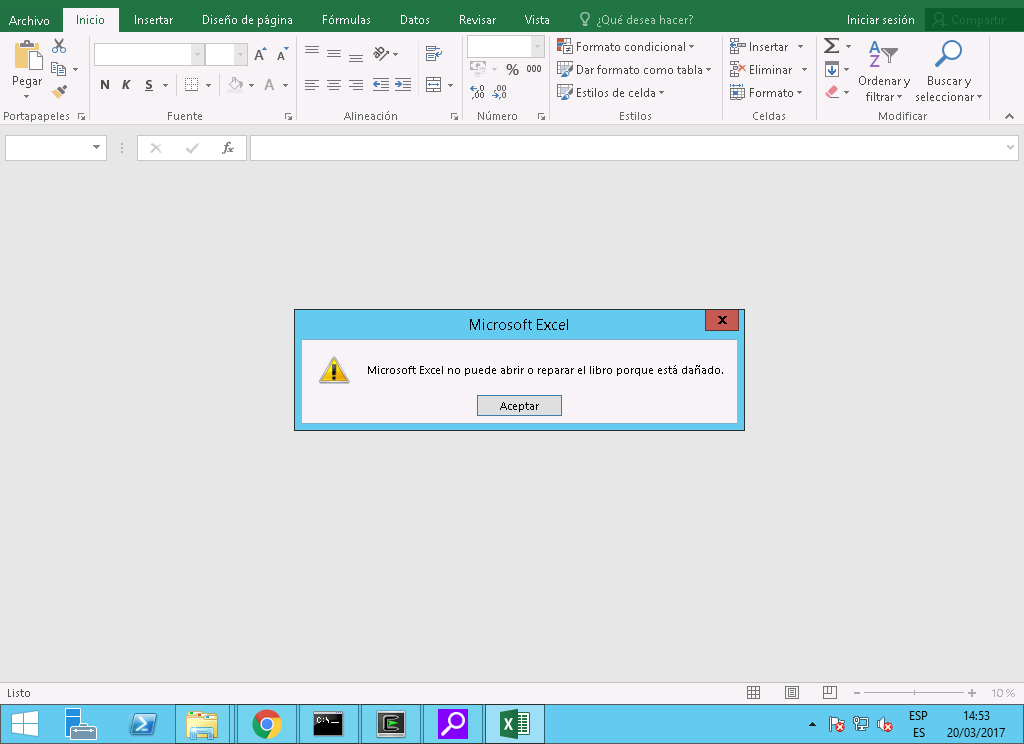Toggle the wrap text icon

point(434,54)
